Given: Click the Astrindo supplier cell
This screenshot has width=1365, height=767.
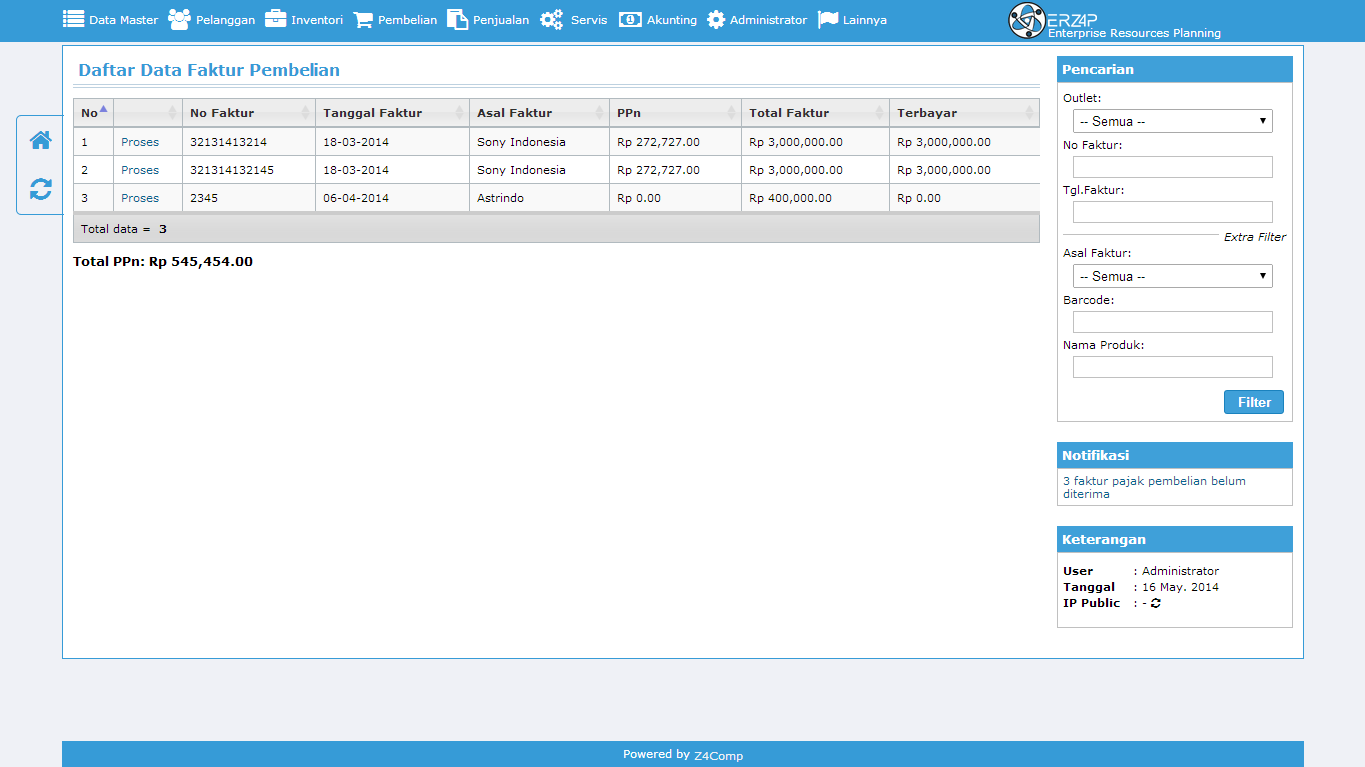Looking at the screenshot, I should (x=539, y=198).
